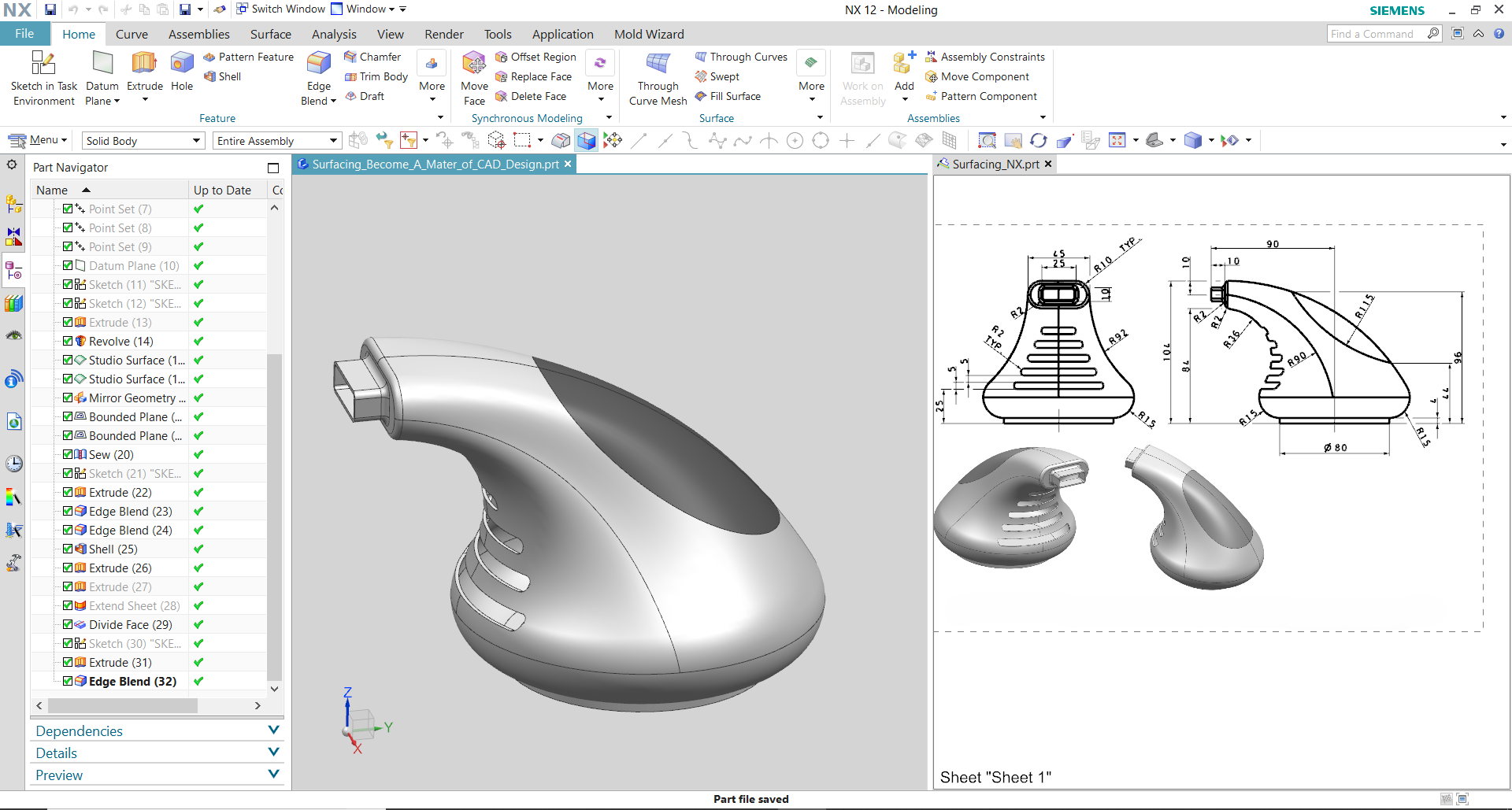
Task: Switch to the Surface ribbon tab
Action: click(270, 35)
